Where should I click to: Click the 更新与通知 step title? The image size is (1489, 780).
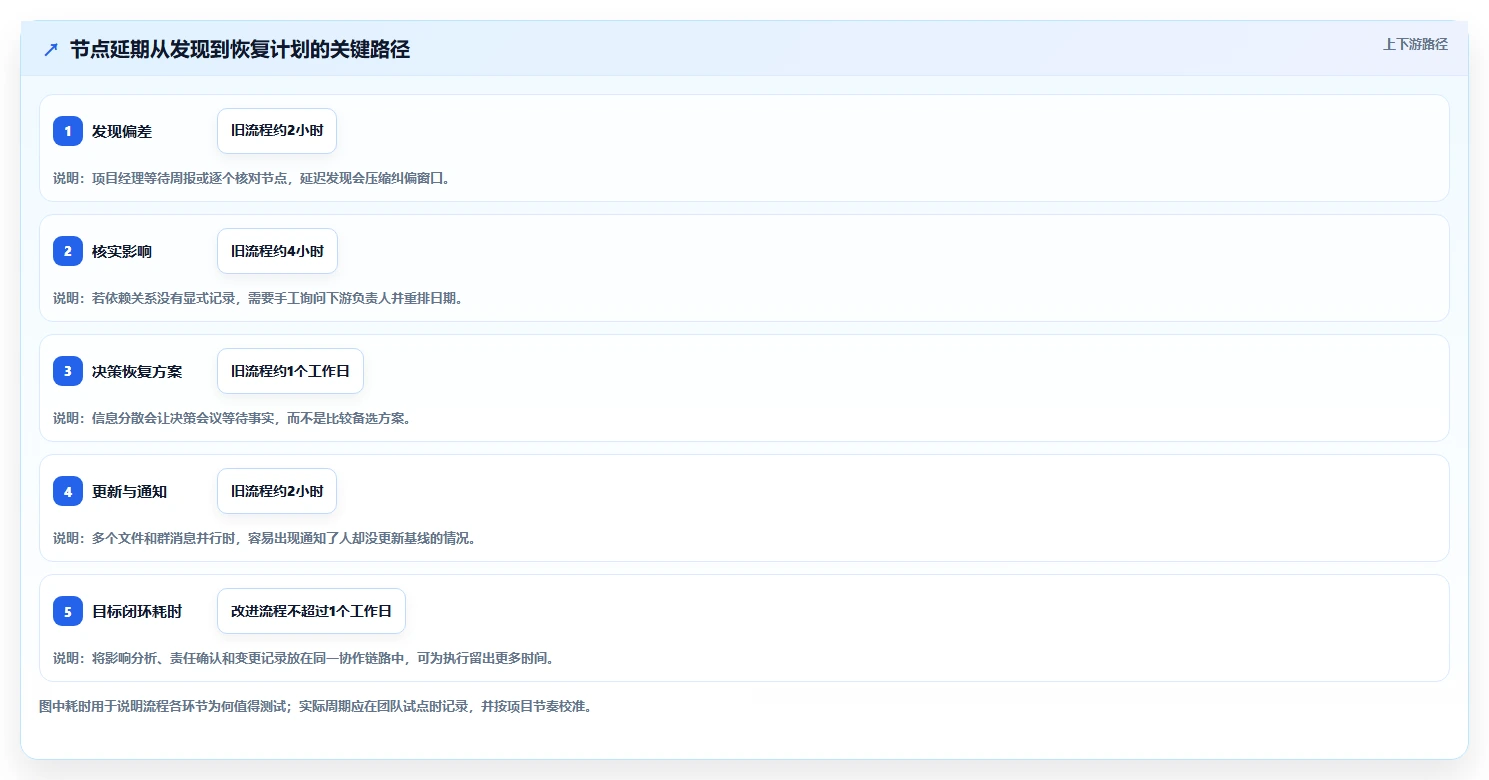(x=129, y=491)
